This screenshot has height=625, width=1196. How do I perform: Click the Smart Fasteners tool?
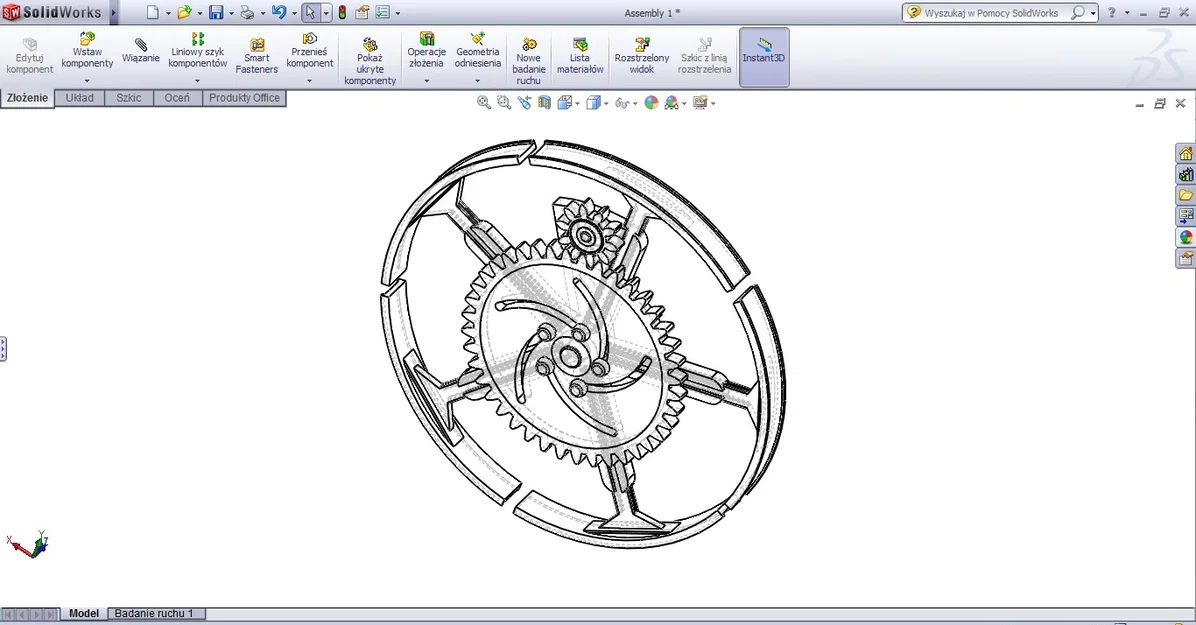point(257,57)
